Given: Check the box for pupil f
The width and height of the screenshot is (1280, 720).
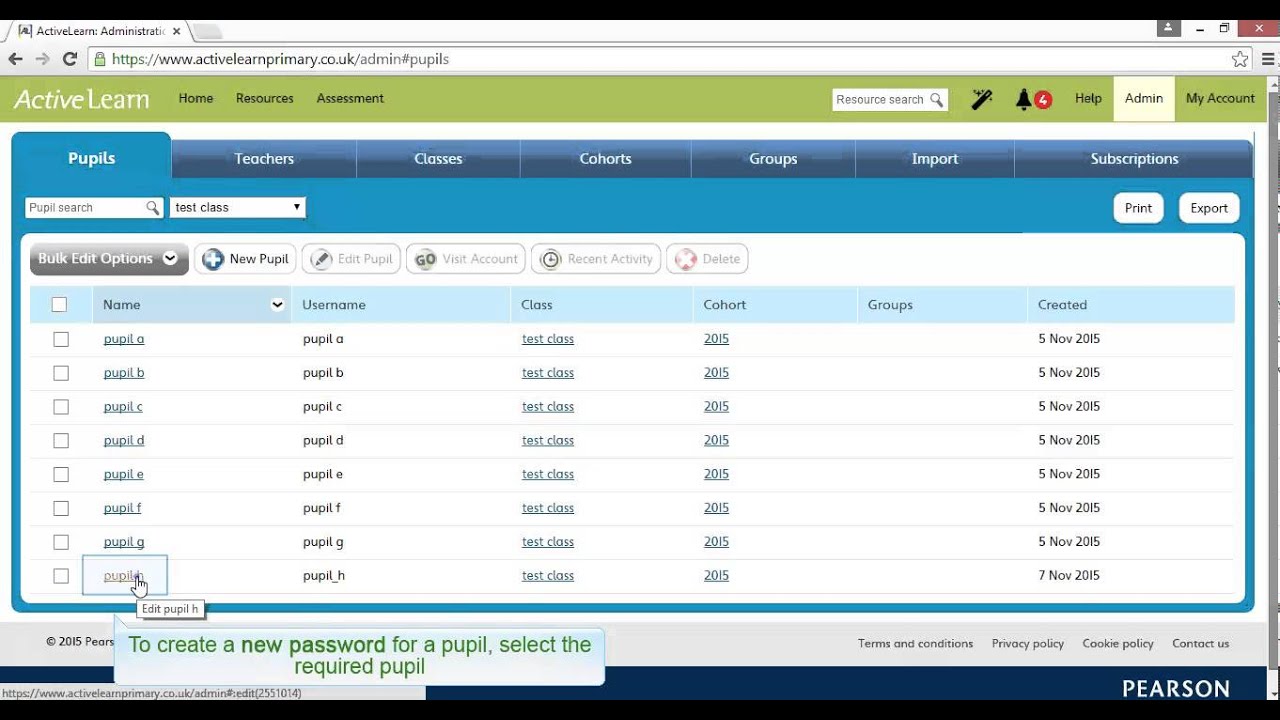Looking at the screenshot, I should click(61, 508).
